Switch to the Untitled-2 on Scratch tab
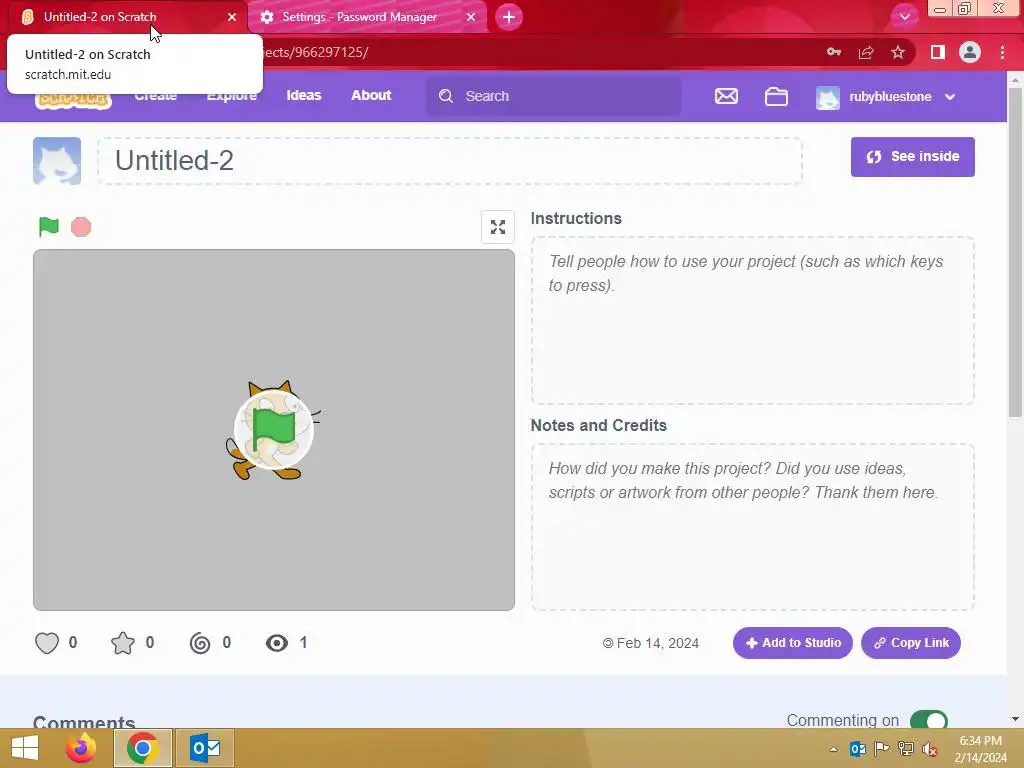This screenshot has width=1024, height=768. point(127,17)
